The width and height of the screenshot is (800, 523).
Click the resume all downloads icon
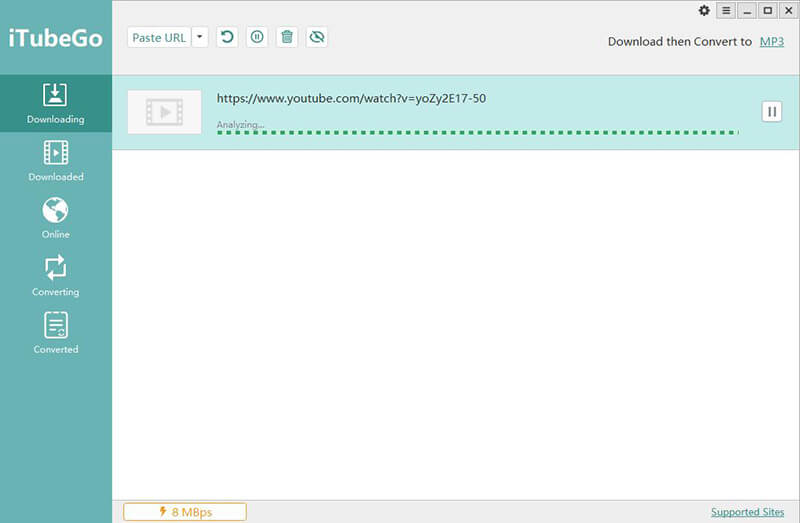(x=227, y=37)
